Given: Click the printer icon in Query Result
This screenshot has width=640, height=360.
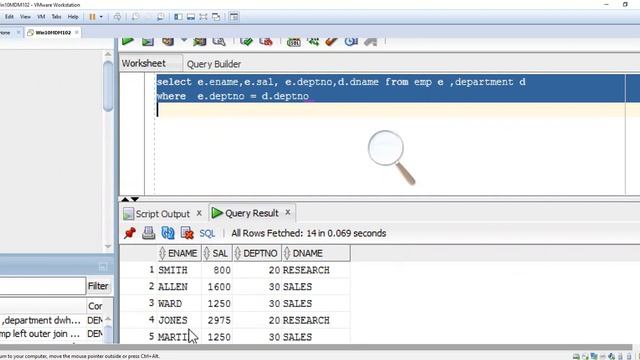Looking at the screenshot, I should coord(149,233).
